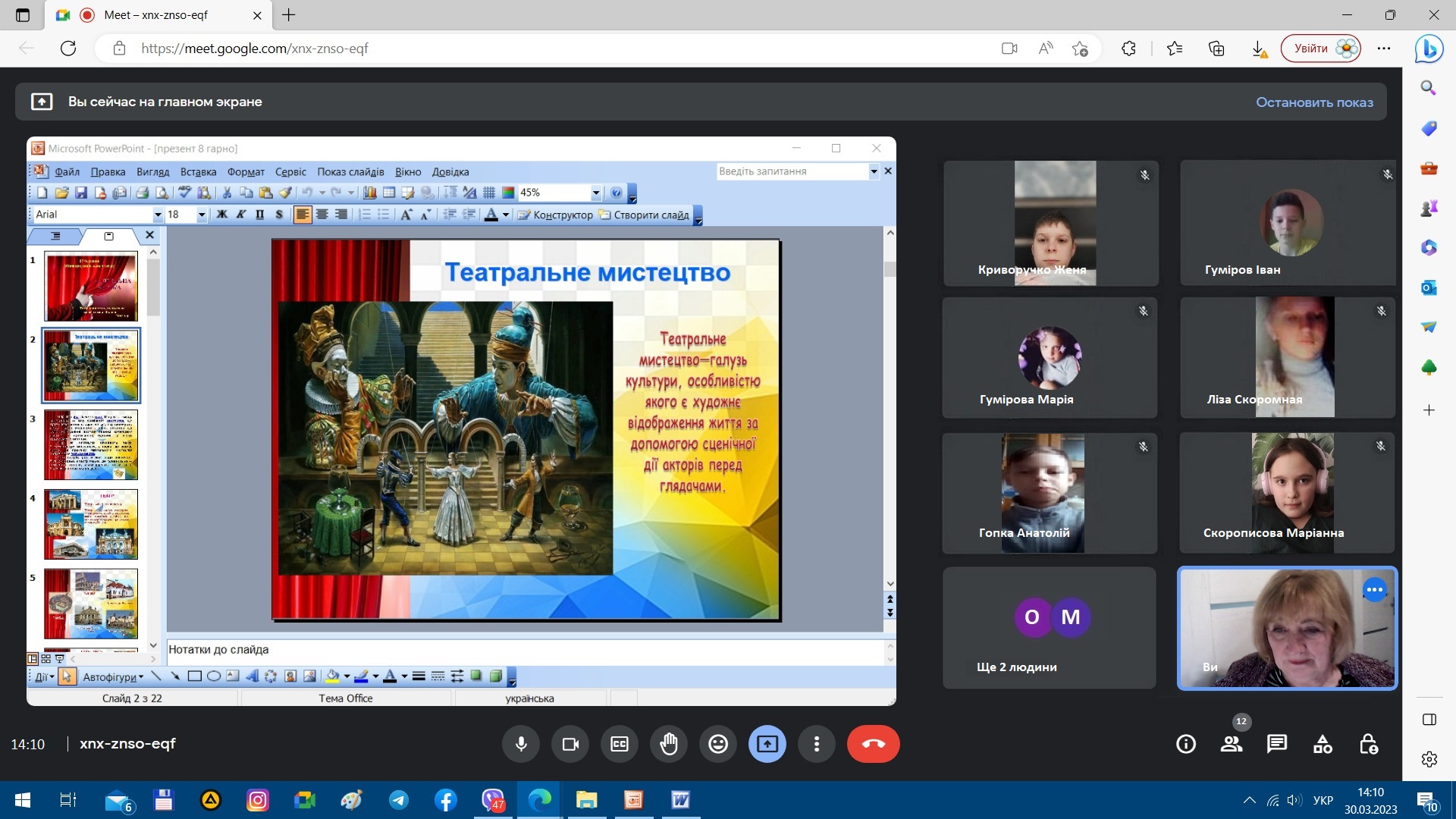Show the participants list icon
Screen dimensions: 1456x819
click(x=1232, y=744)
